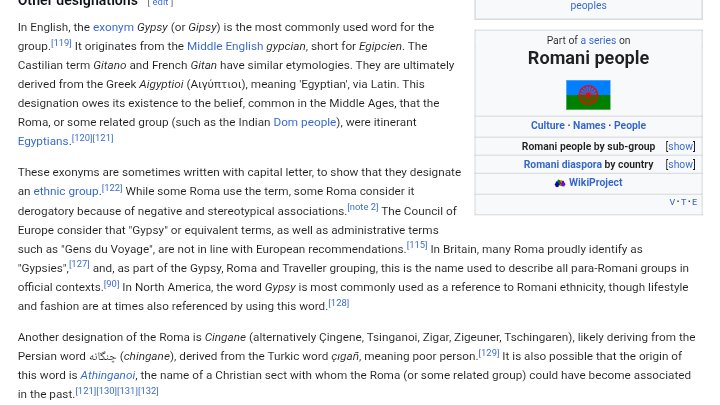720x405 pixels.
Task: Open footnote [note 2]
Action: [363, 207]
